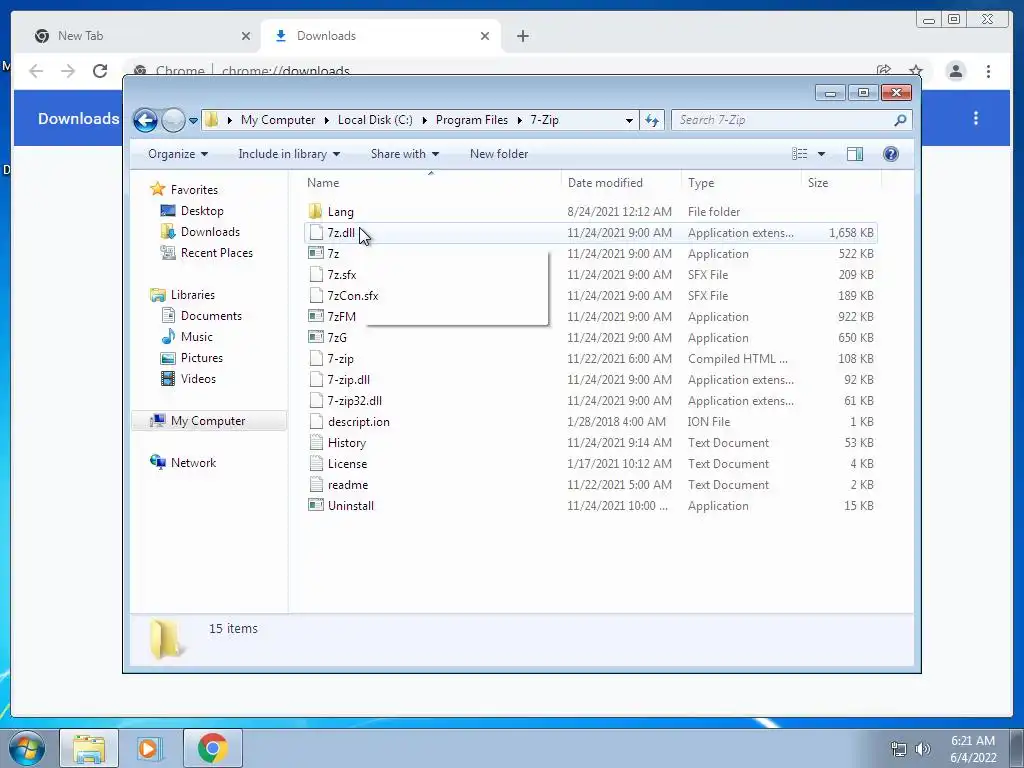Open the recent pages dropdown arrow
The width and height of the screenshot is (1024, 768).
[193, 120]
